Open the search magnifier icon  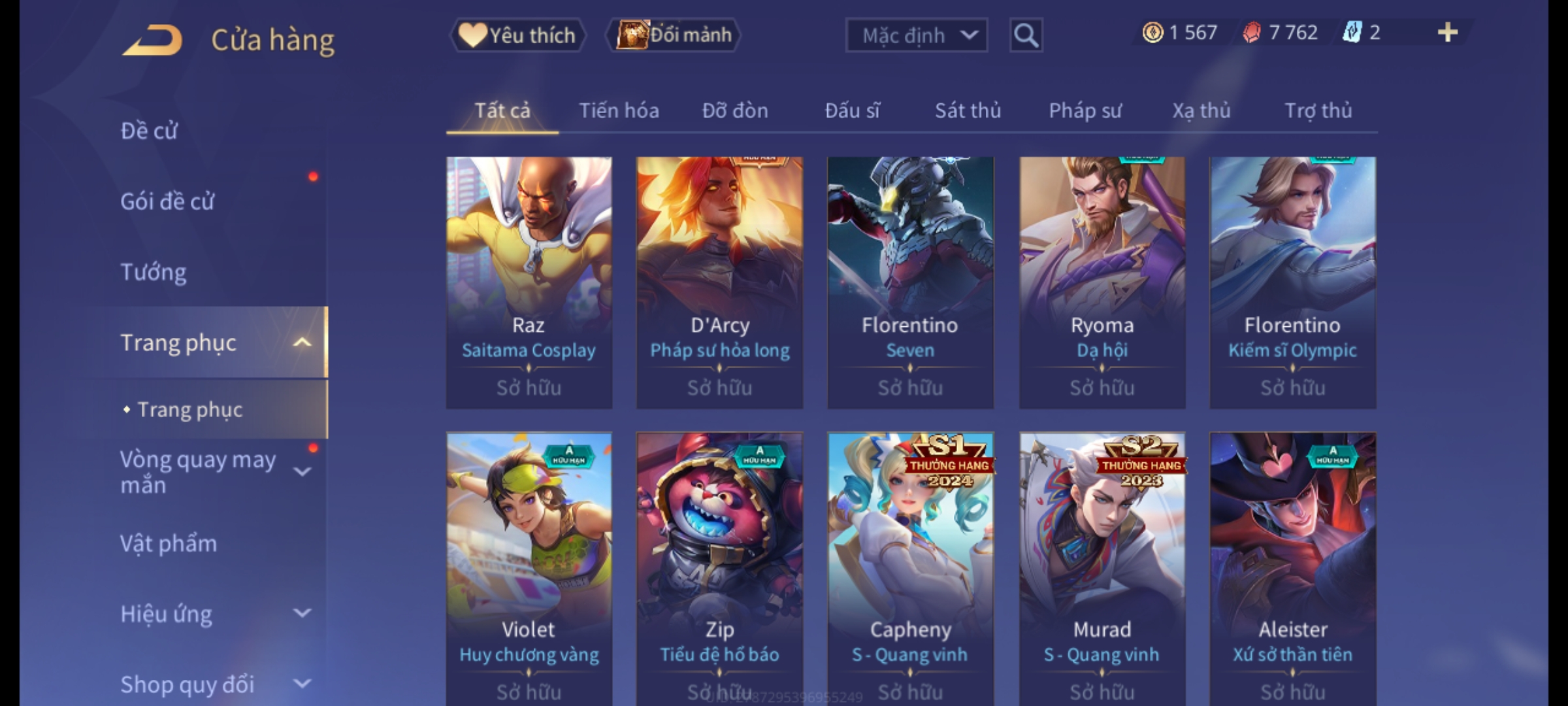1026,35
